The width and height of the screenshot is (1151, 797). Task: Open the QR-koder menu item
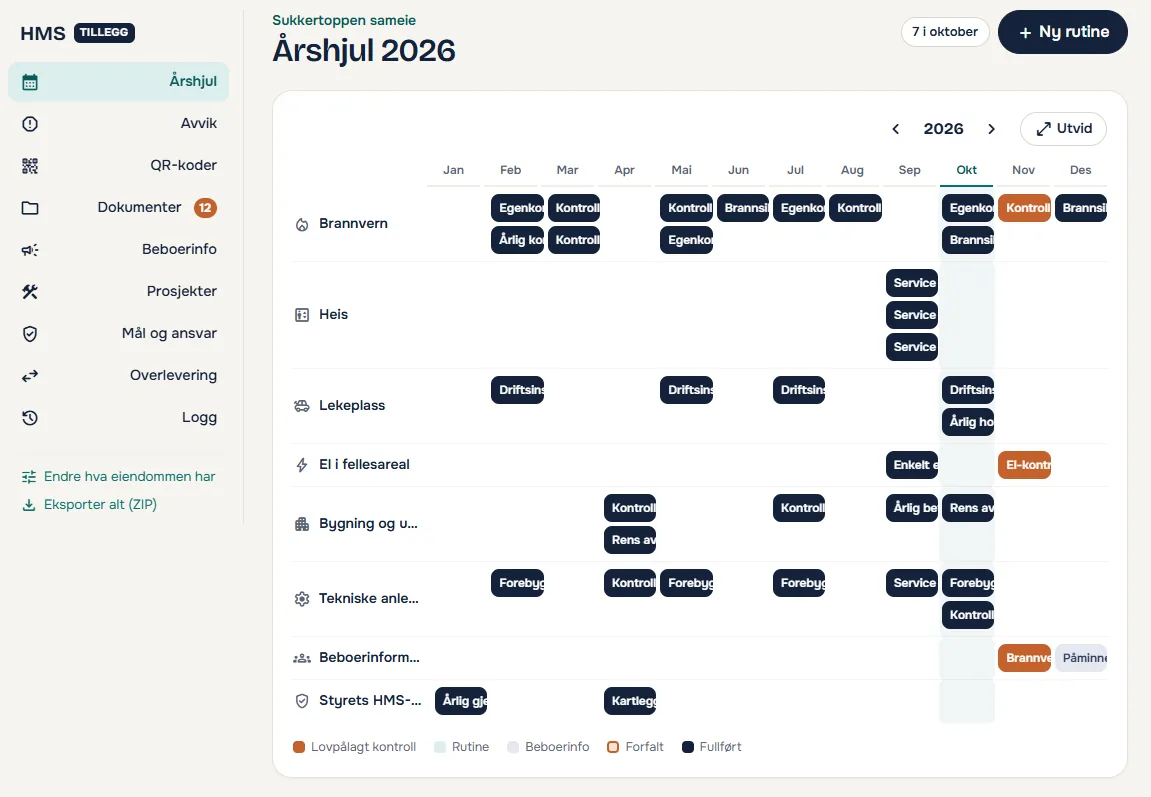118,165
